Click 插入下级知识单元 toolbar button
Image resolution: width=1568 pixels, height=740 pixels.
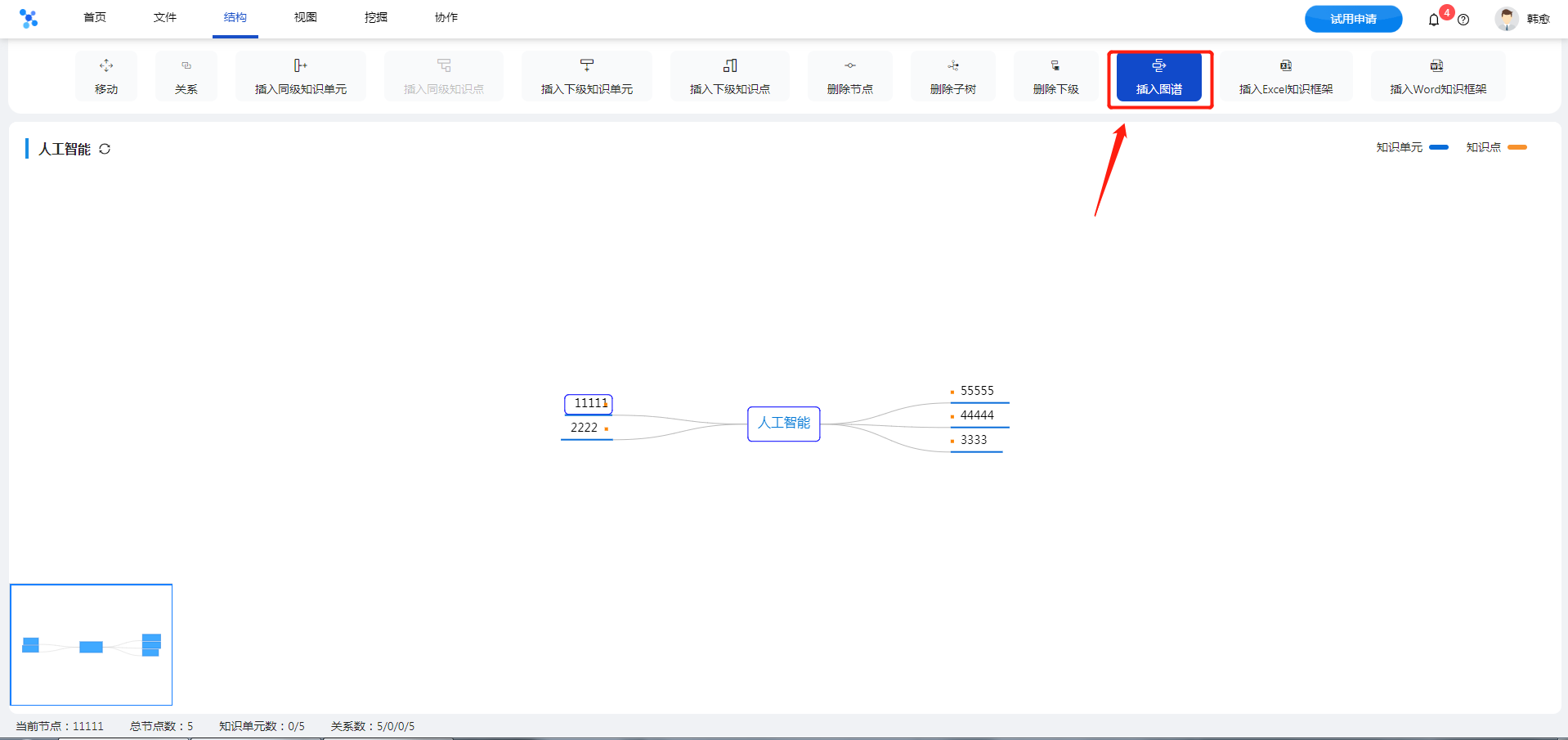[x=587, y=76]
